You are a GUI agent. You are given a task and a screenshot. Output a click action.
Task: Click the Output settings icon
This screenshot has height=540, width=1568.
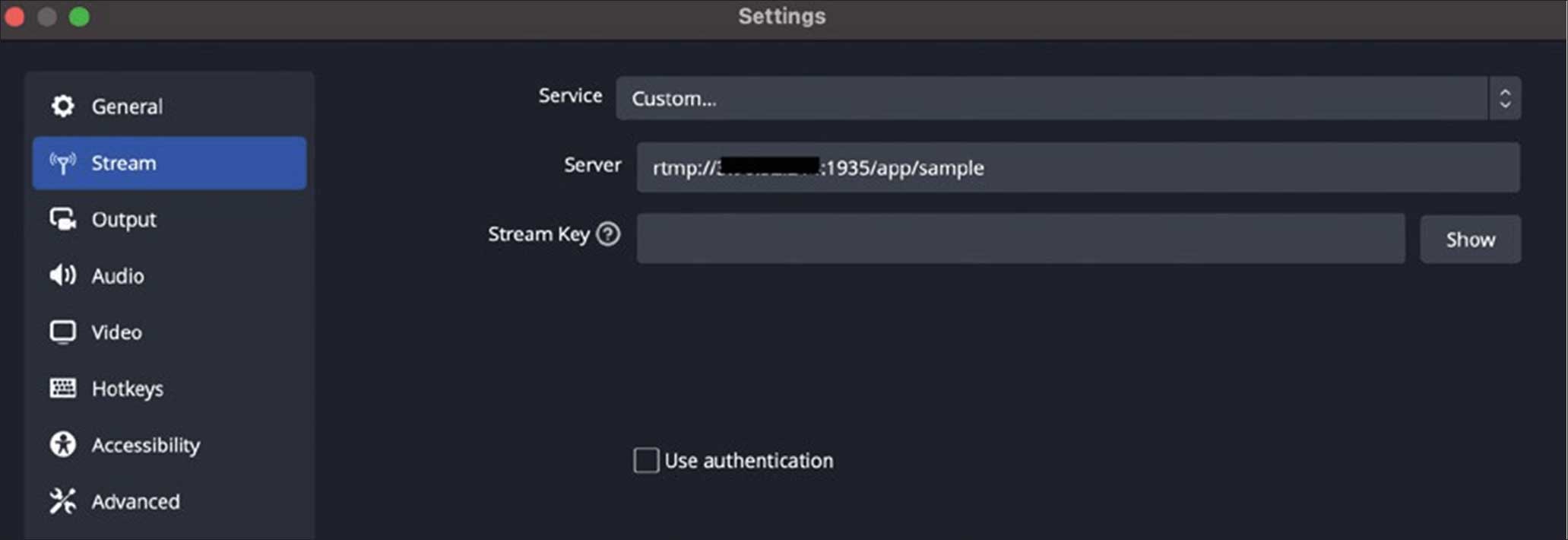point(63,219)
